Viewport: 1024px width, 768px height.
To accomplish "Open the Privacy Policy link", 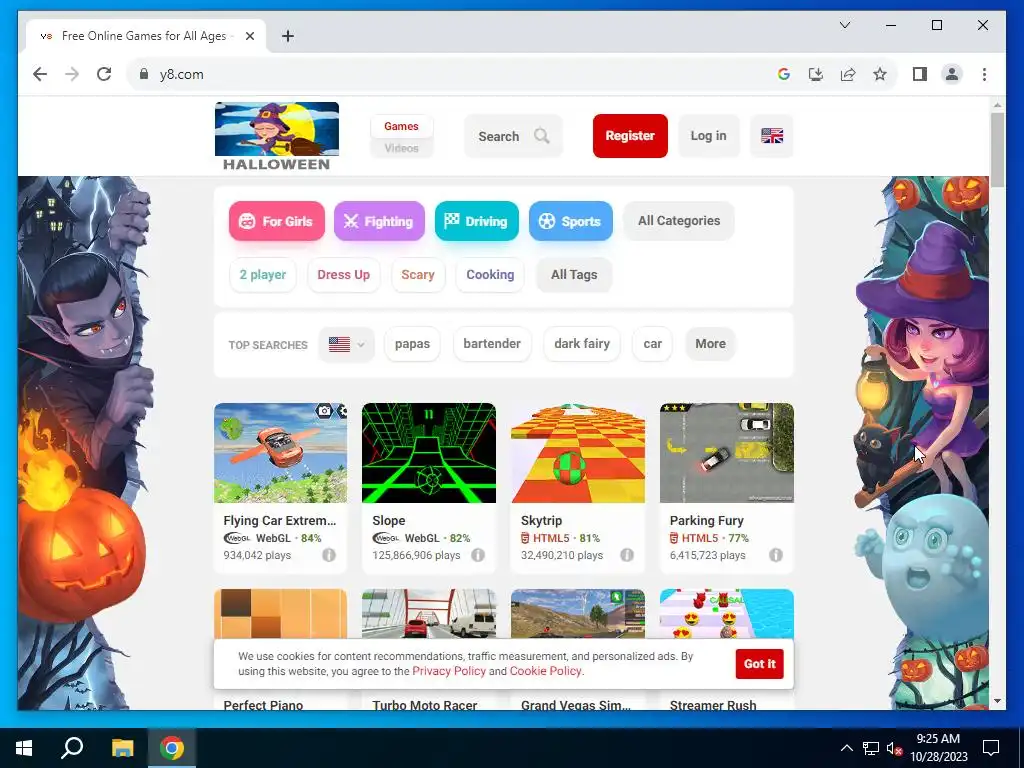I will coord(449,671).
